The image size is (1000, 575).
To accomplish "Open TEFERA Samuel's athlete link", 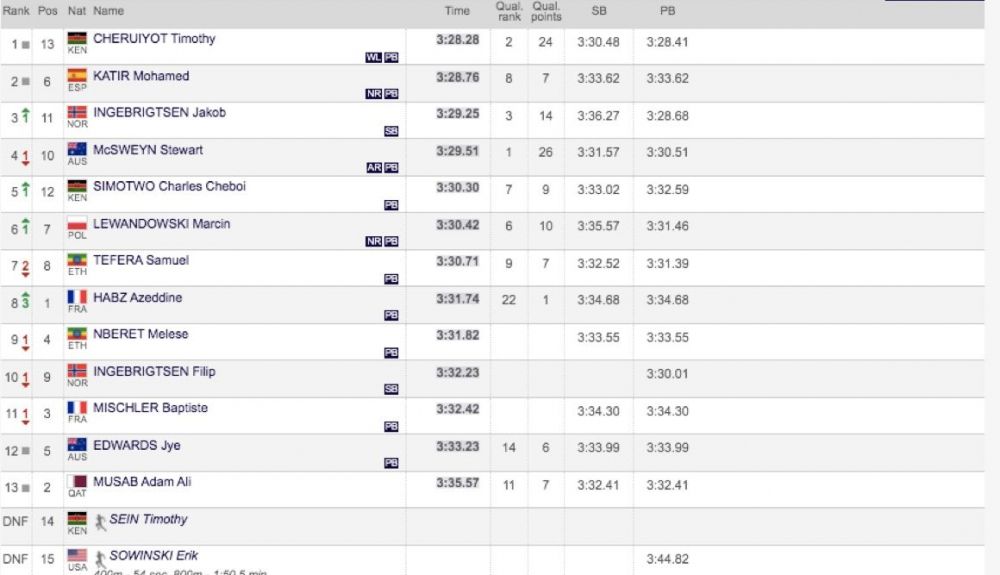I will point(141,260).
